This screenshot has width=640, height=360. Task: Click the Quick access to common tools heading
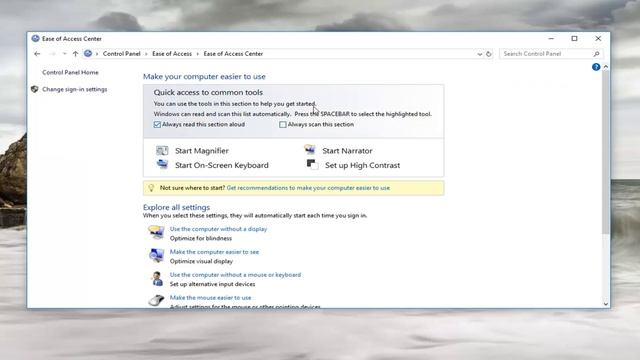coord(208,92)
